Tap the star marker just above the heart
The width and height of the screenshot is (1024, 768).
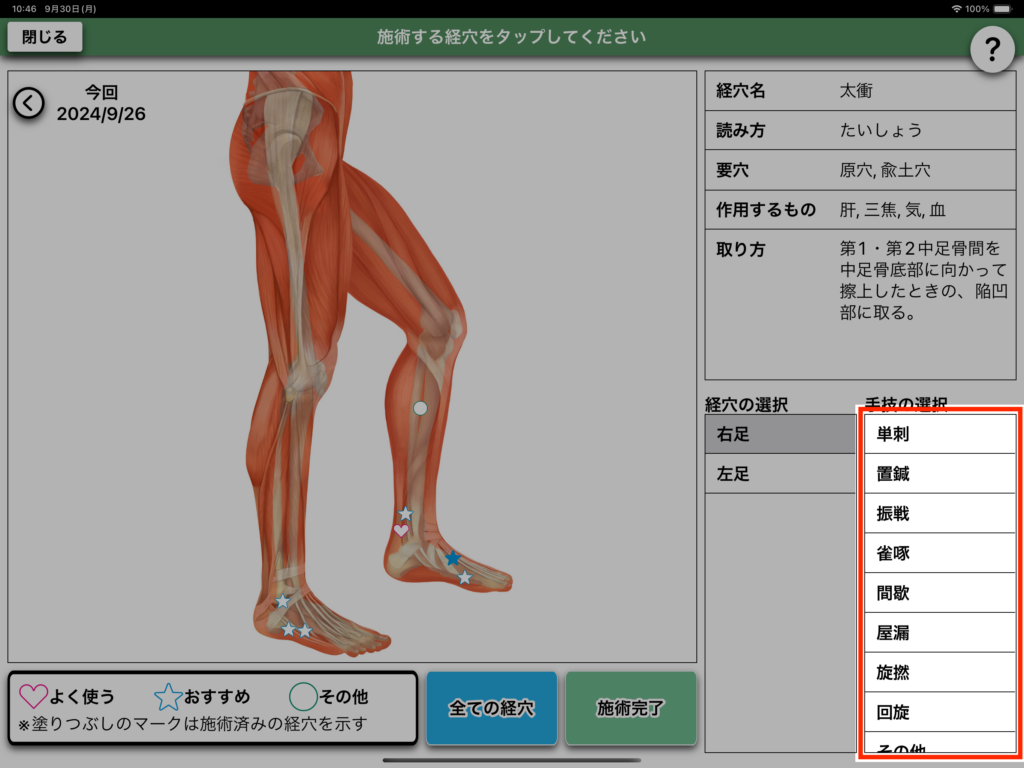(405, 513)
